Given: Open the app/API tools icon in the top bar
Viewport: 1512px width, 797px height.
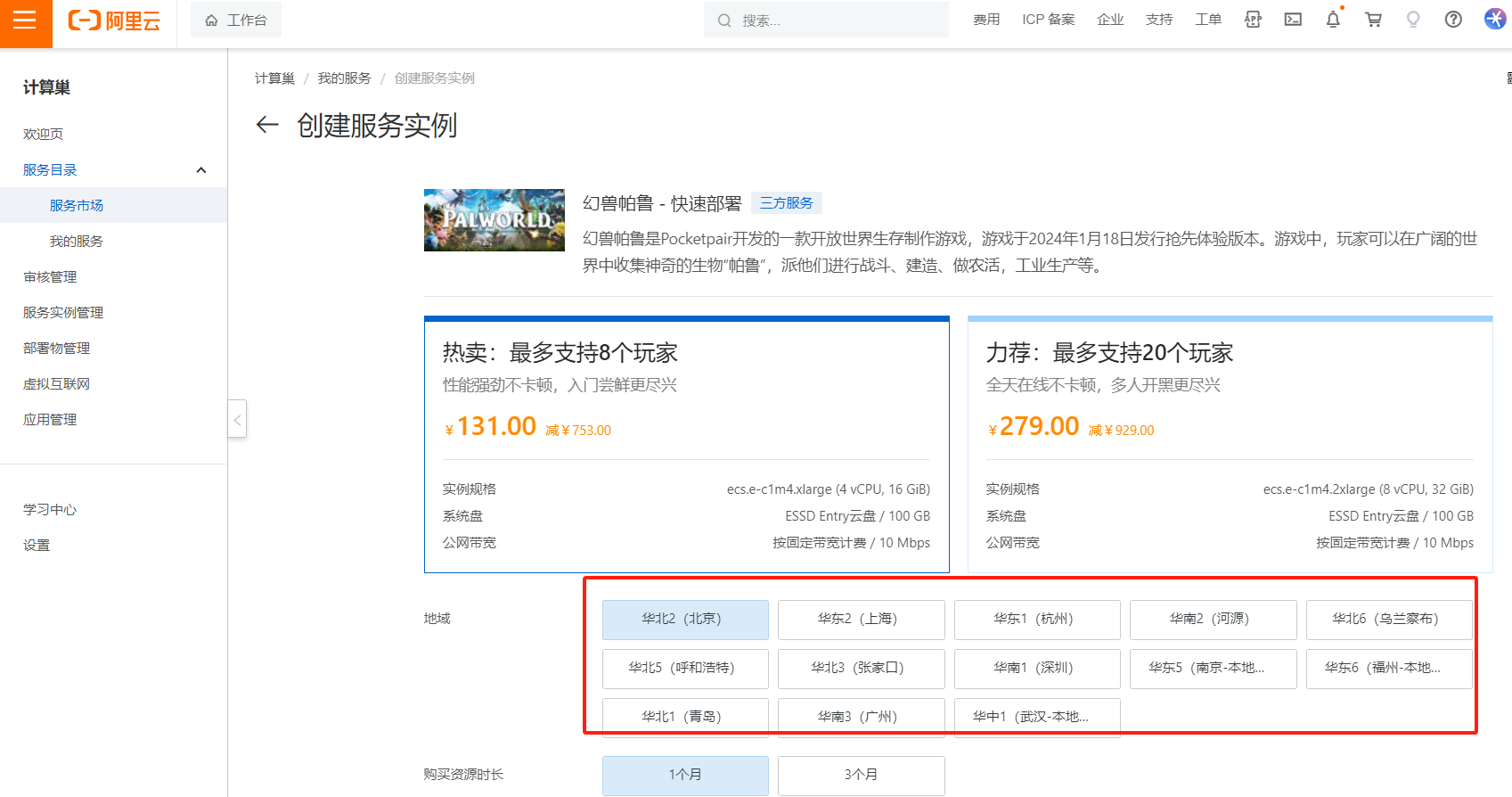Looking at the screenshot, I should 1253,20.
